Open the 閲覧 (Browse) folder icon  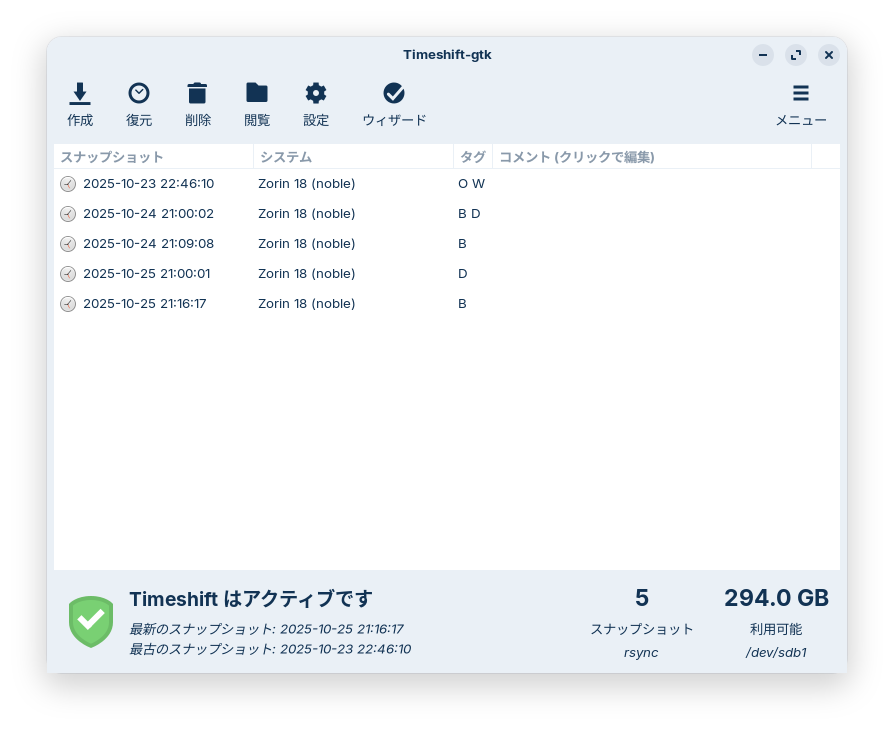(x=257, y=94)
